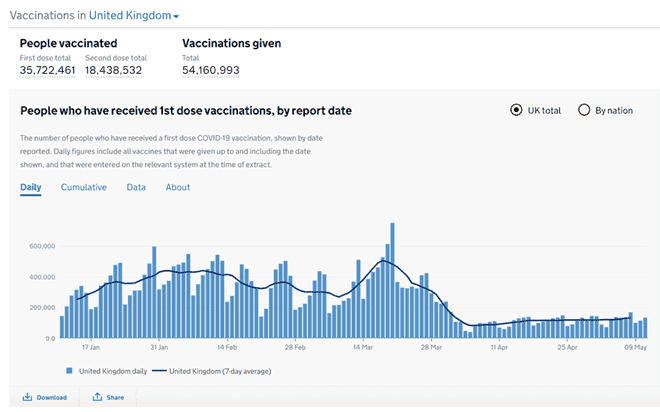Switch to the Daily tab
Viewport: 660px width, 412px height.
[31, 187]
